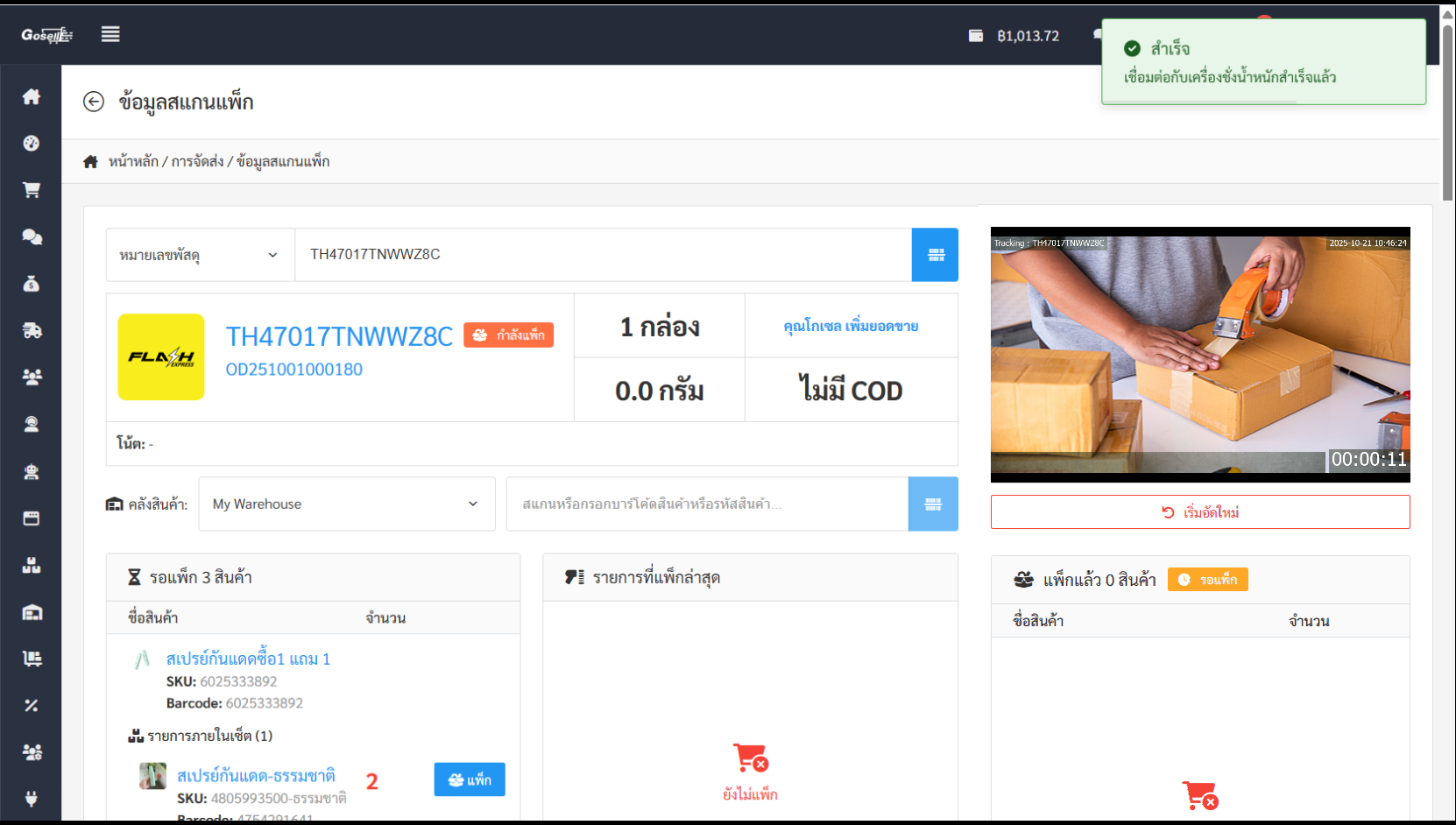
Task: Open the delivery truck icon in sidebar
Action: [32, 330]
